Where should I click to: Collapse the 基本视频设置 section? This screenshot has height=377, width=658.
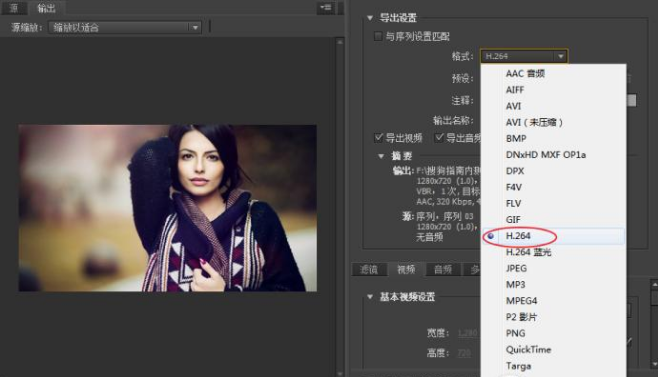tap(370, 297)
